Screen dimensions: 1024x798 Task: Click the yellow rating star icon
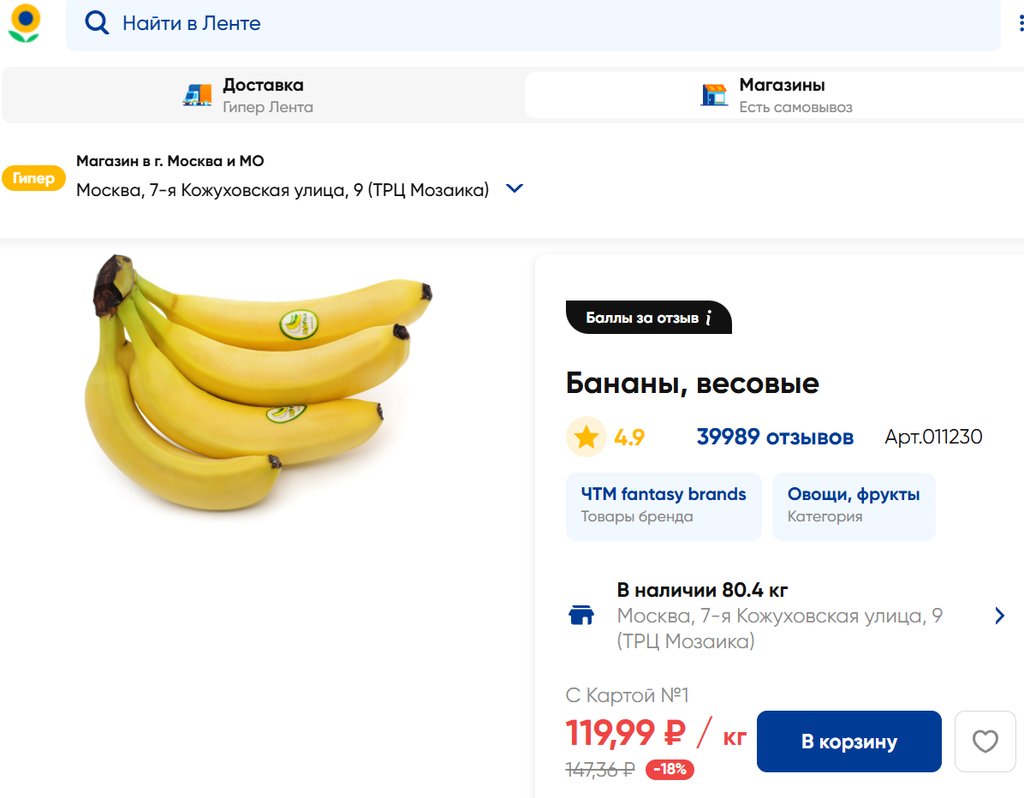point(586,437)
